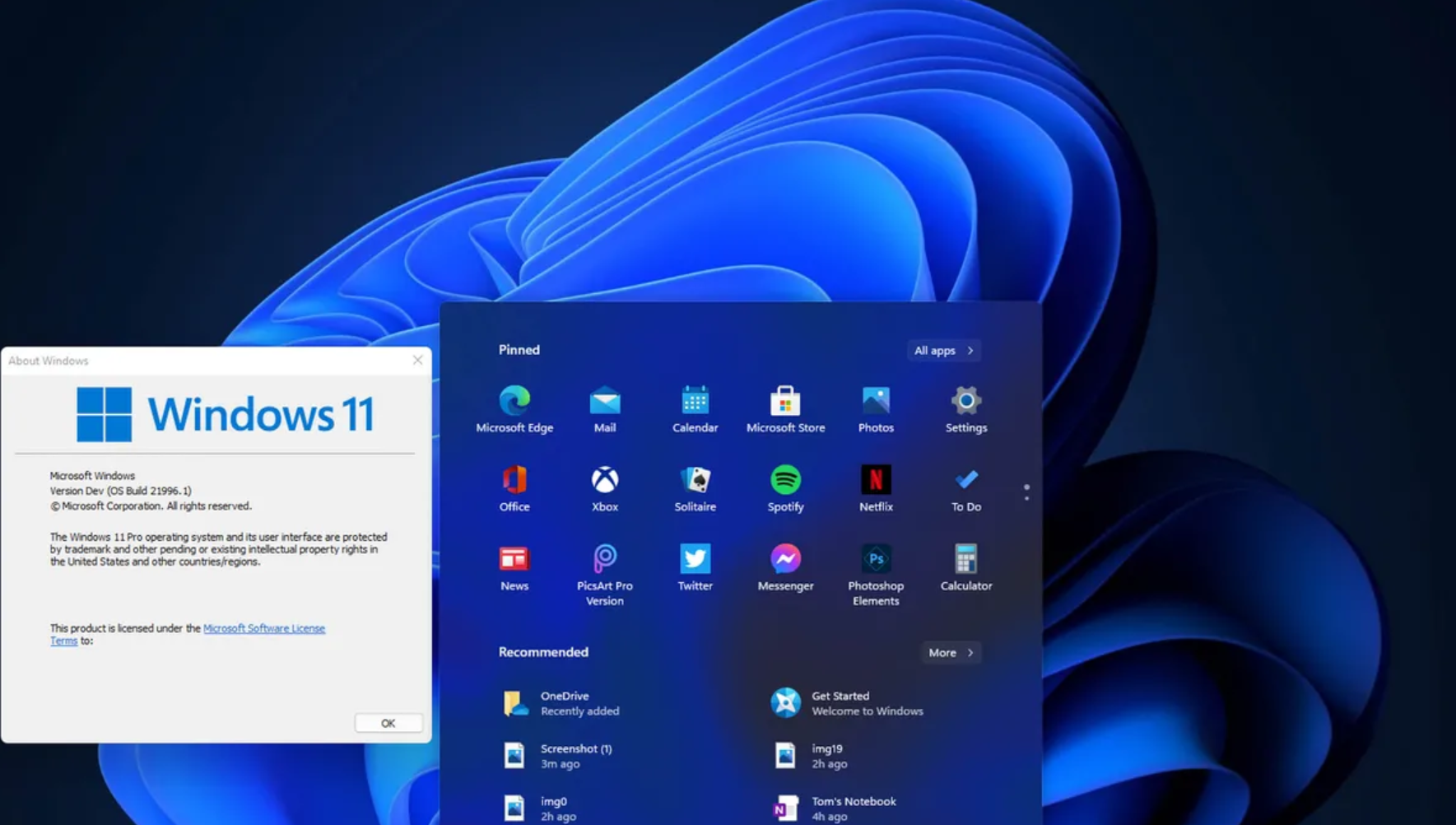
Task: Click the Windows 11 logo banner
Action: coord(226,414)
